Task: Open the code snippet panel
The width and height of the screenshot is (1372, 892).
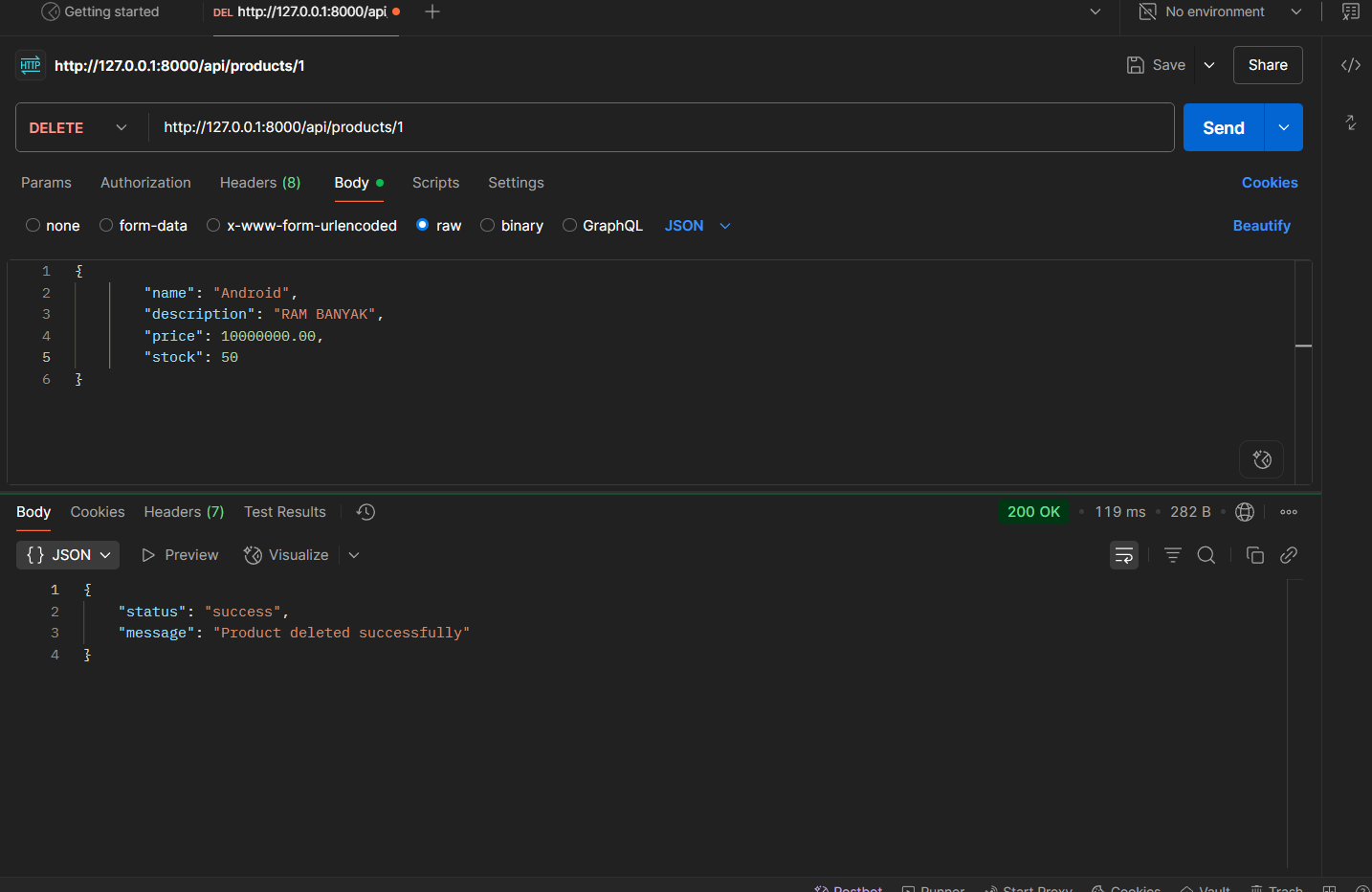Action: pyautogui.click(x=1350, y=64)
